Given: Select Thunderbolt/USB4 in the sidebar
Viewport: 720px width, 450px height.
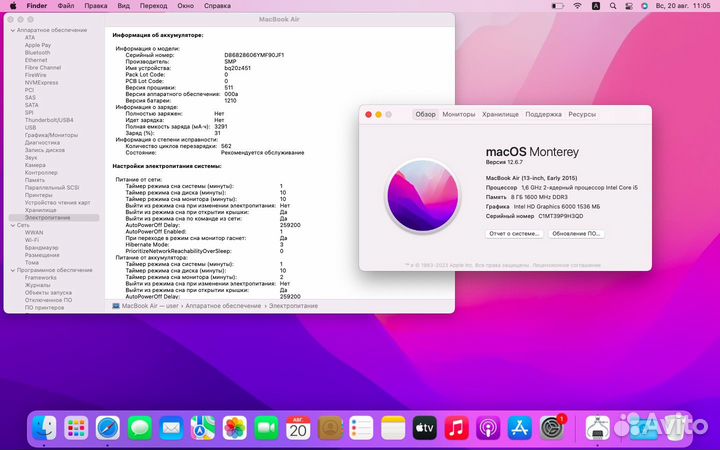Looking at the screenshot, I should click(x=49, y=120).
